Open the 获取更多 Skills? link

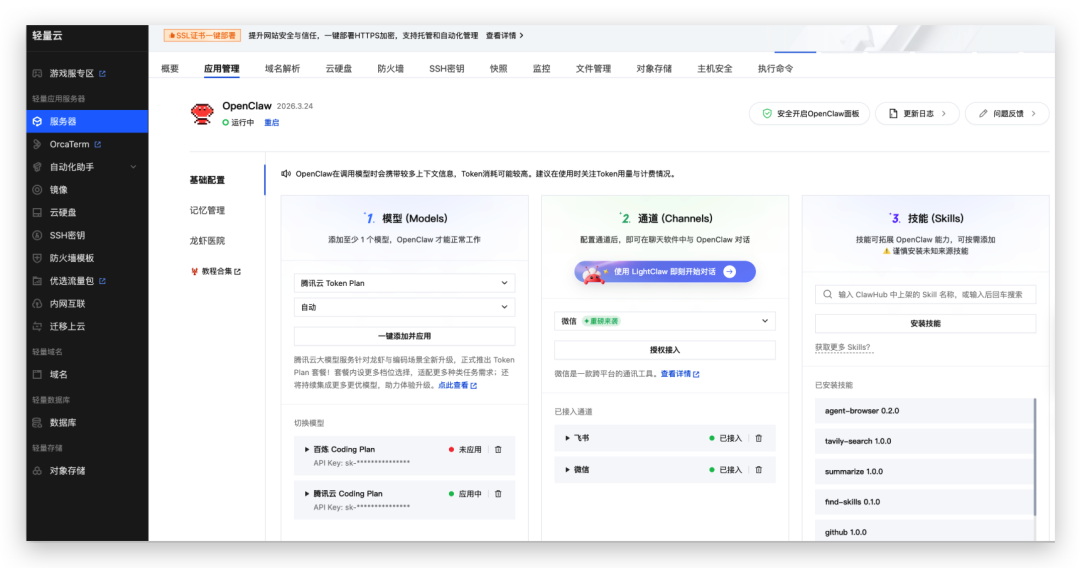coord(842,348)
